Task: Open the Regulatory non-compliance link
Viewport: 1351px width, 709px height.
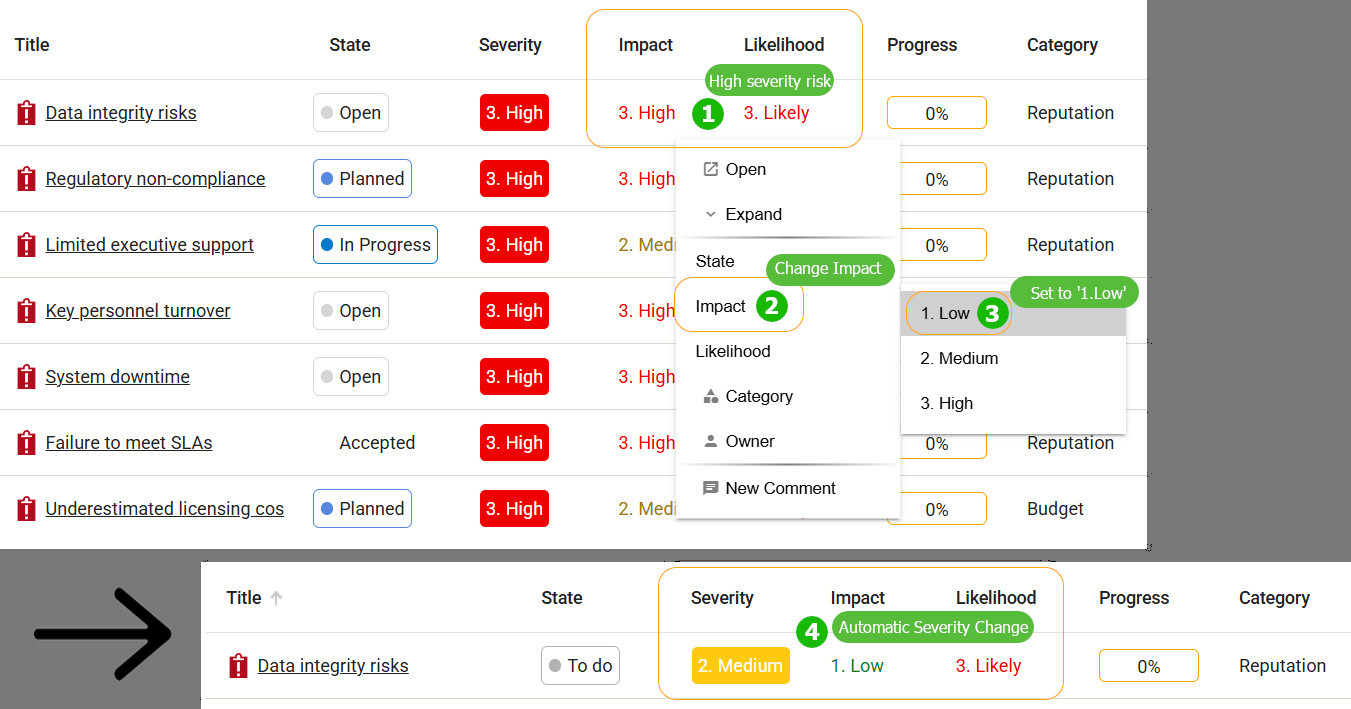Action: pos(155,179)
